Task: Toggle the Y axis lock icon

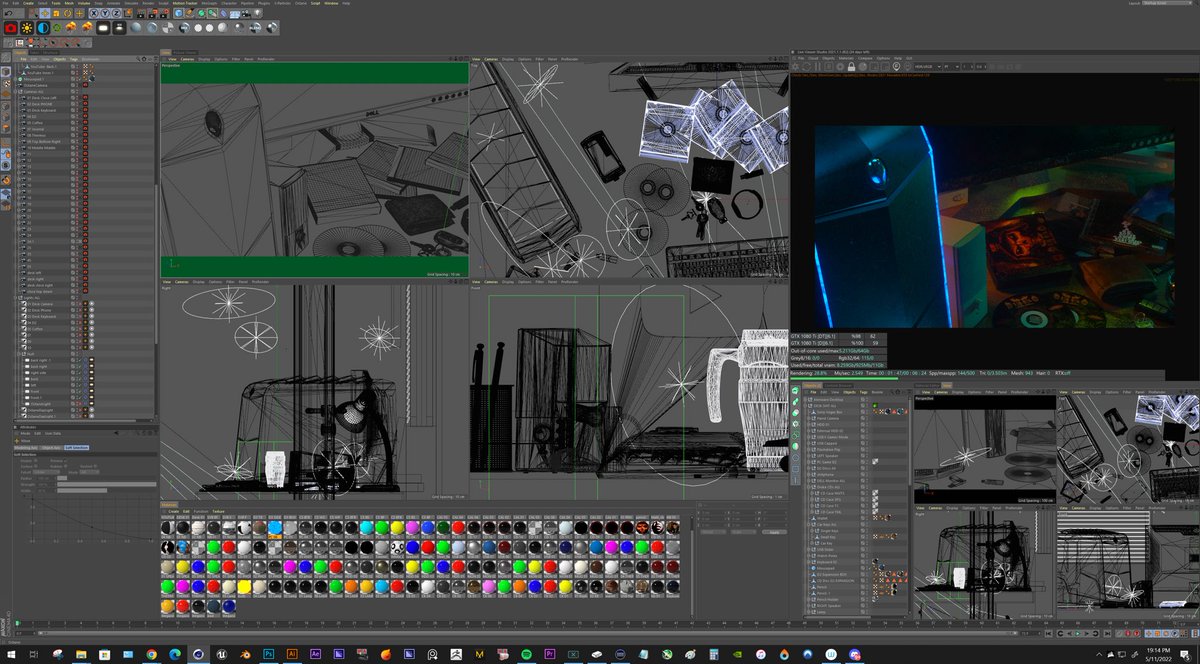Action: (105, 13)
